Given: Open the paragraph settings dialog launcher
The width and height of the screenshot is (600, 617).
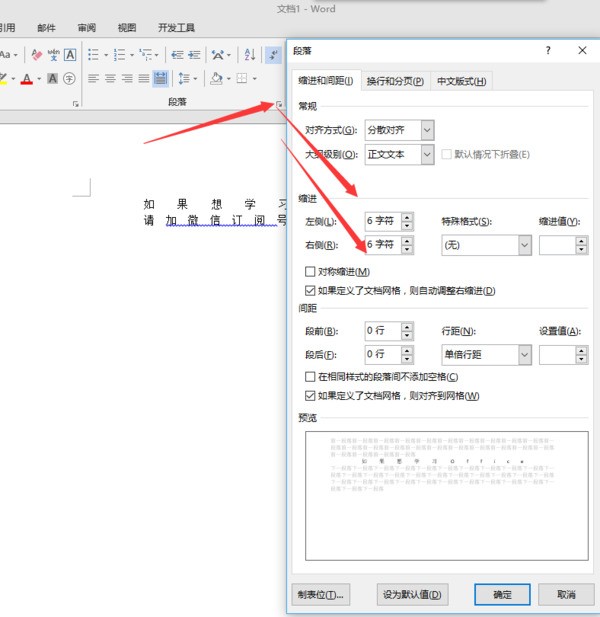Looking at the screenshot, I should pos(279,104).
